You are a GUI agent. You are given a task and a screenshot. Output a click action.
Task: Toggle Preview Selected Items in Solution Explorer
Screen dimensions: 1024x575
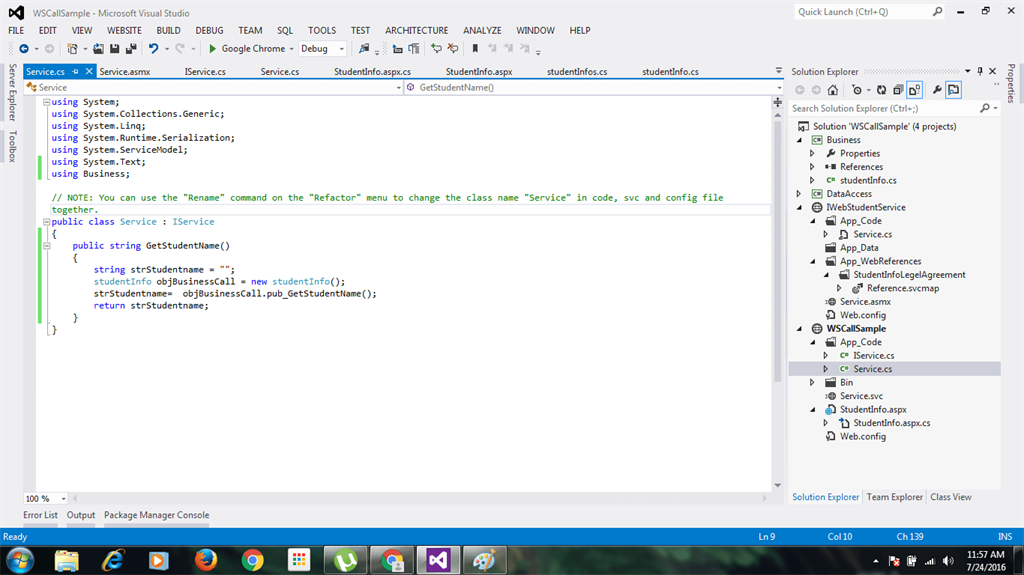point(954,90)
